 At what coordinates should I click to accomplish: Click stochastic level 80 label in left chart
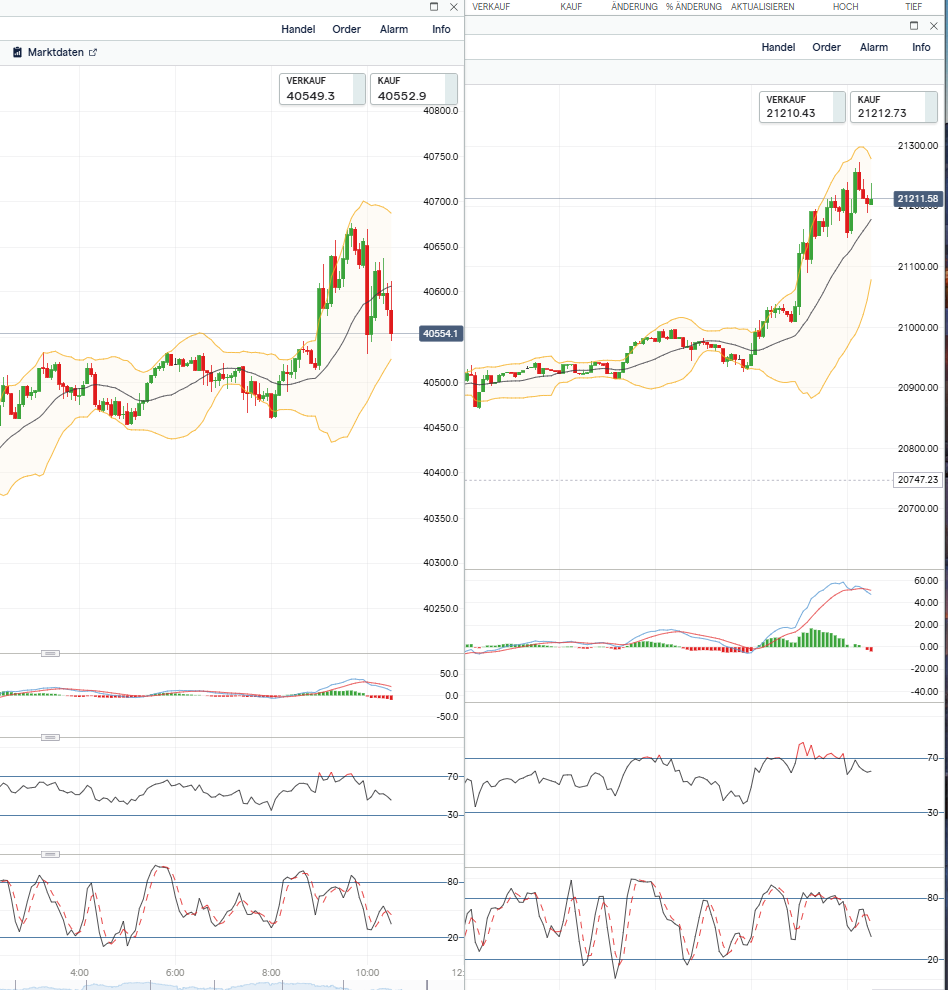pos(453,882)
